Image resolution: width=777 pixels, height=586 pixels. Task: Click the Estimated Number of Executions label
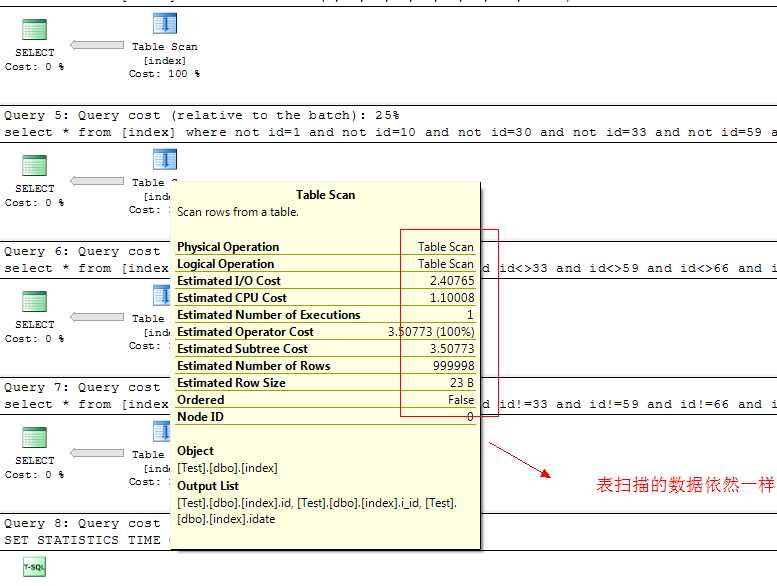[269, 315]
